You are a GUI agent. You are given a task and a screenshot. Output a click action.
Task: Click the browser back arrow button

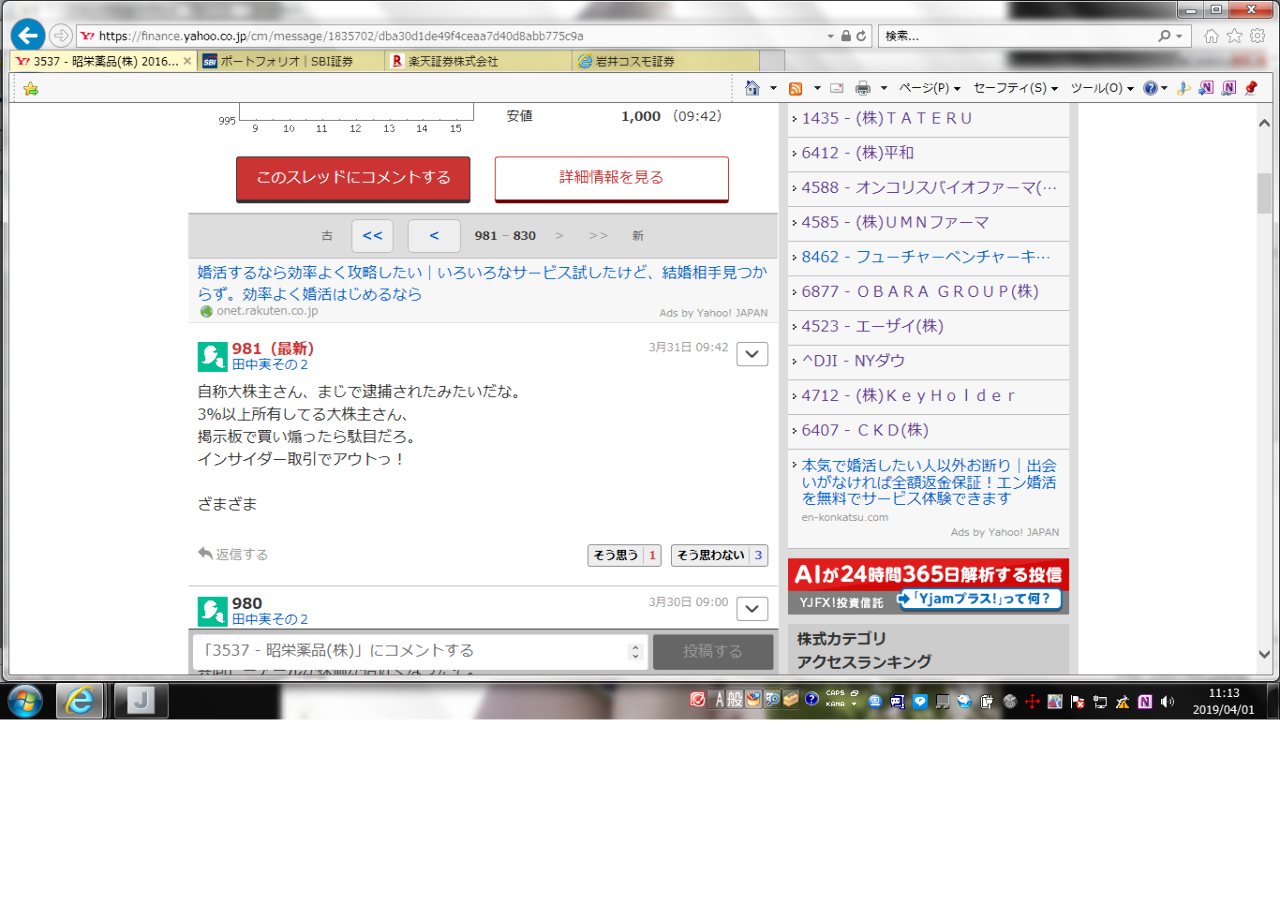(x=27, y=35)
